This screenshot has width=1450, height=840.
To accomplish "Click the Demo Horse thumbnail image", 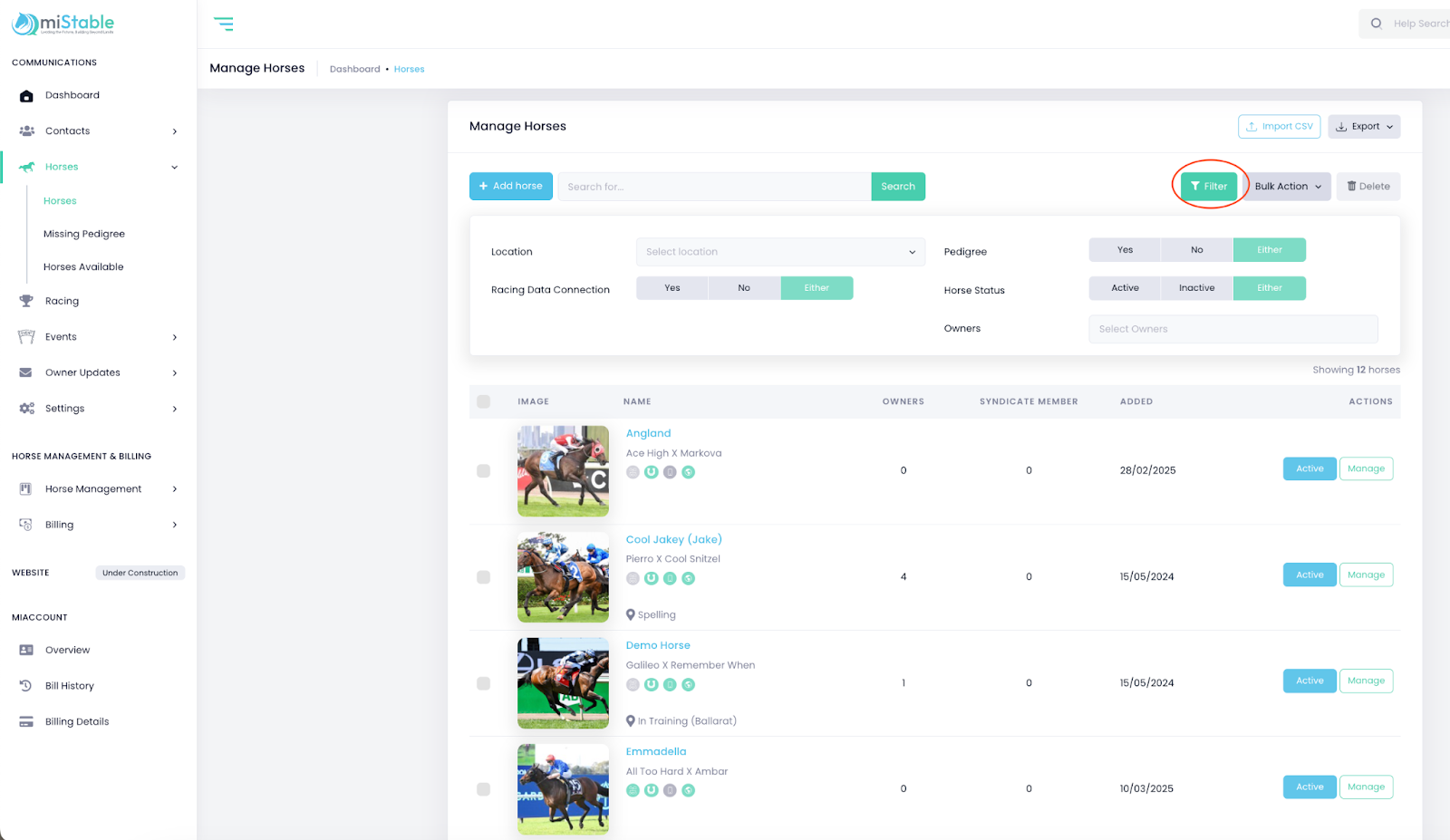I will click(563, 683).
